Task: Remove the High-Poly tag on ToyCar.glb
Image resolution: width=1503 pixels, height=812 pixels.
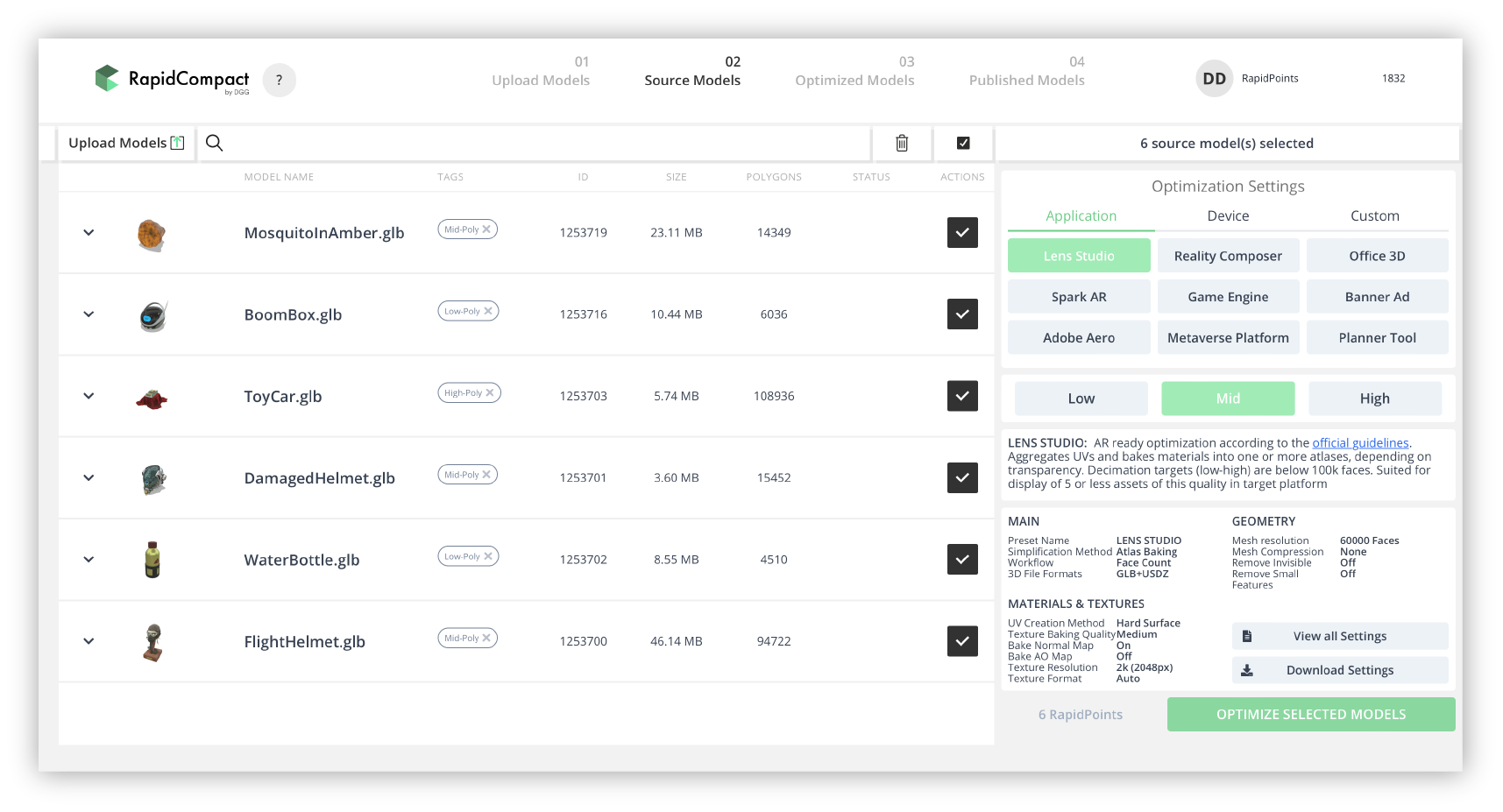Action: tap(490, 392)
